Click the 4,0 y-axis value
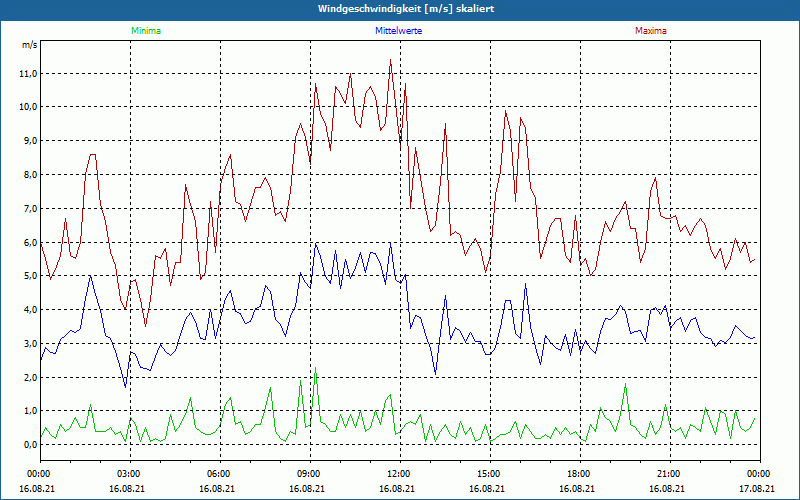Screen dimensions: 800x500 pos(30,310)
